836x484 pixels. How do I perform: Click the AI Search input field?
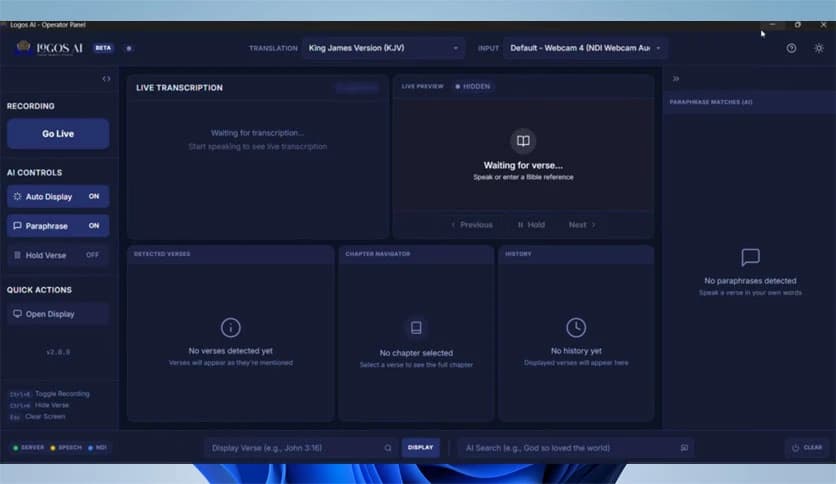pyautogui.click(x=565, y=448)
